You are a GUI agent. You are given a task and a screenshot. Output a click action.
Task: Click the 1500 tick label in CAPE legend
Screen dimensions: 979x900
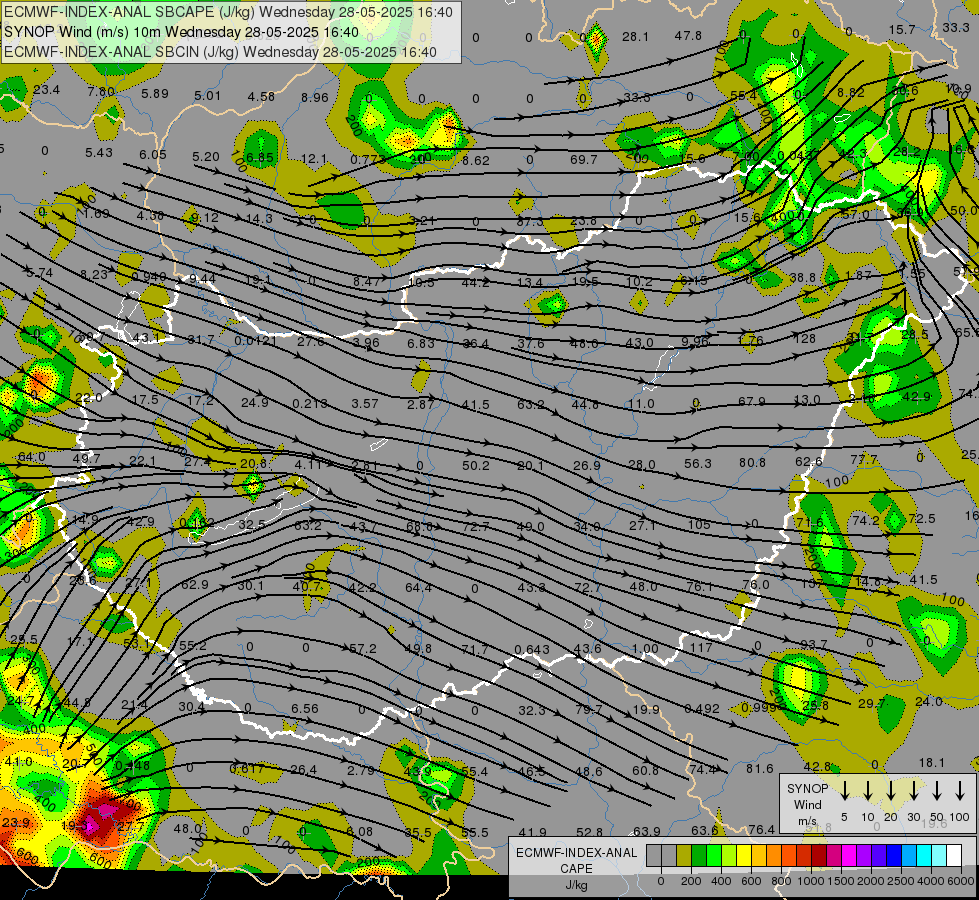click(x=840, y=881)
